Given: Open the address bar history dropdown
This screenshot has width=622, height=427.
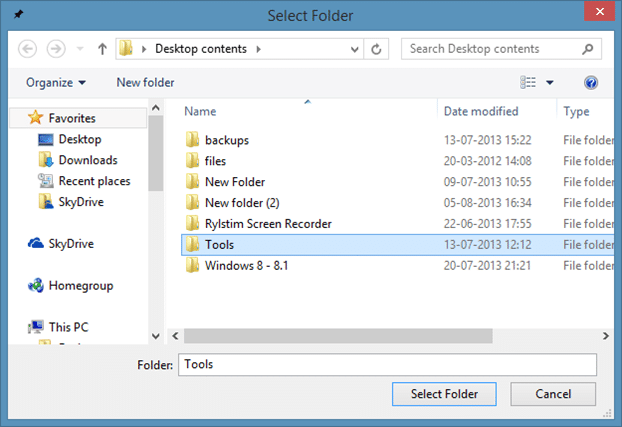Looking at the screenshot, I should tap(355, 49).
